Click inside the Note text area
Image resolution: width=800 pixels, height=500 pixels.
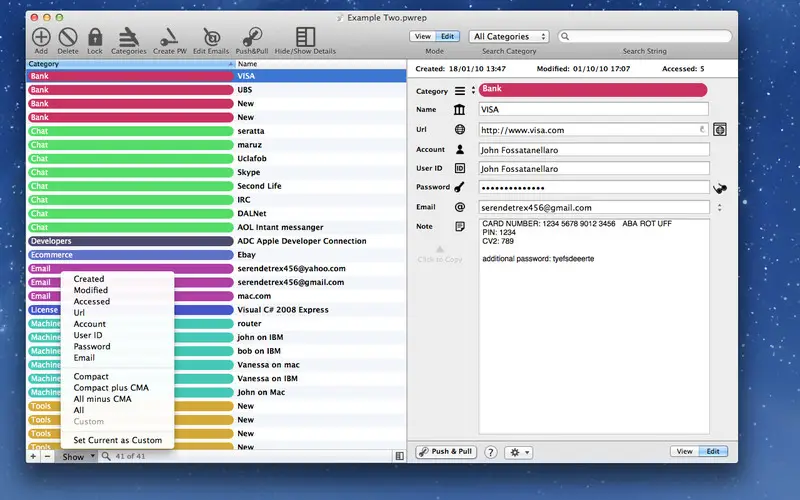(594, 327)
